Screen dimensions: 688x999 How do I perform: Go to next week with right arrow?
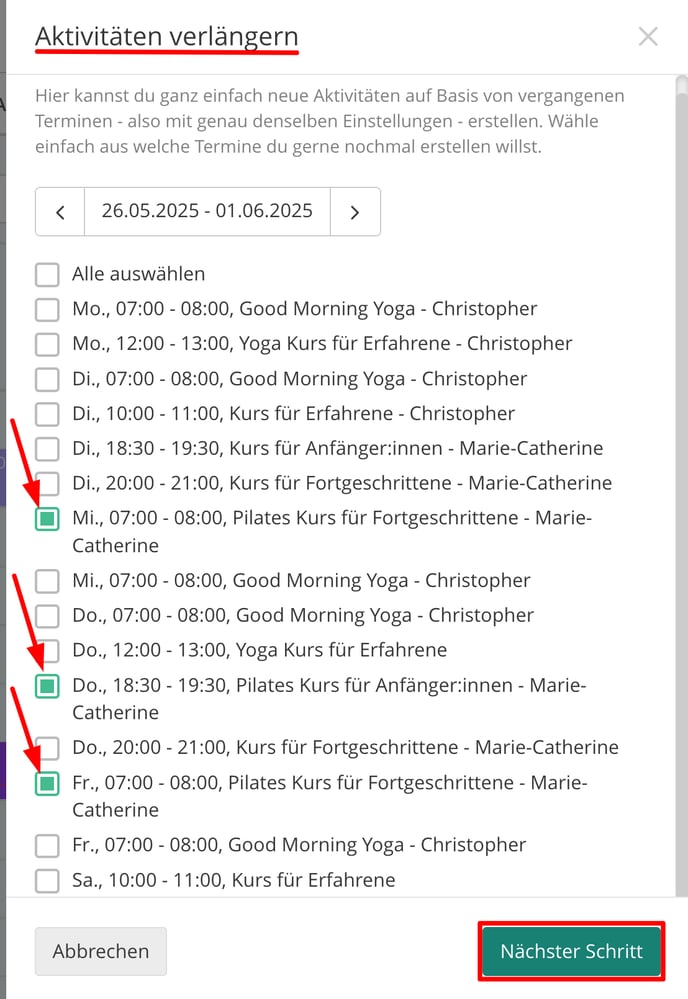tap(355, 212)
